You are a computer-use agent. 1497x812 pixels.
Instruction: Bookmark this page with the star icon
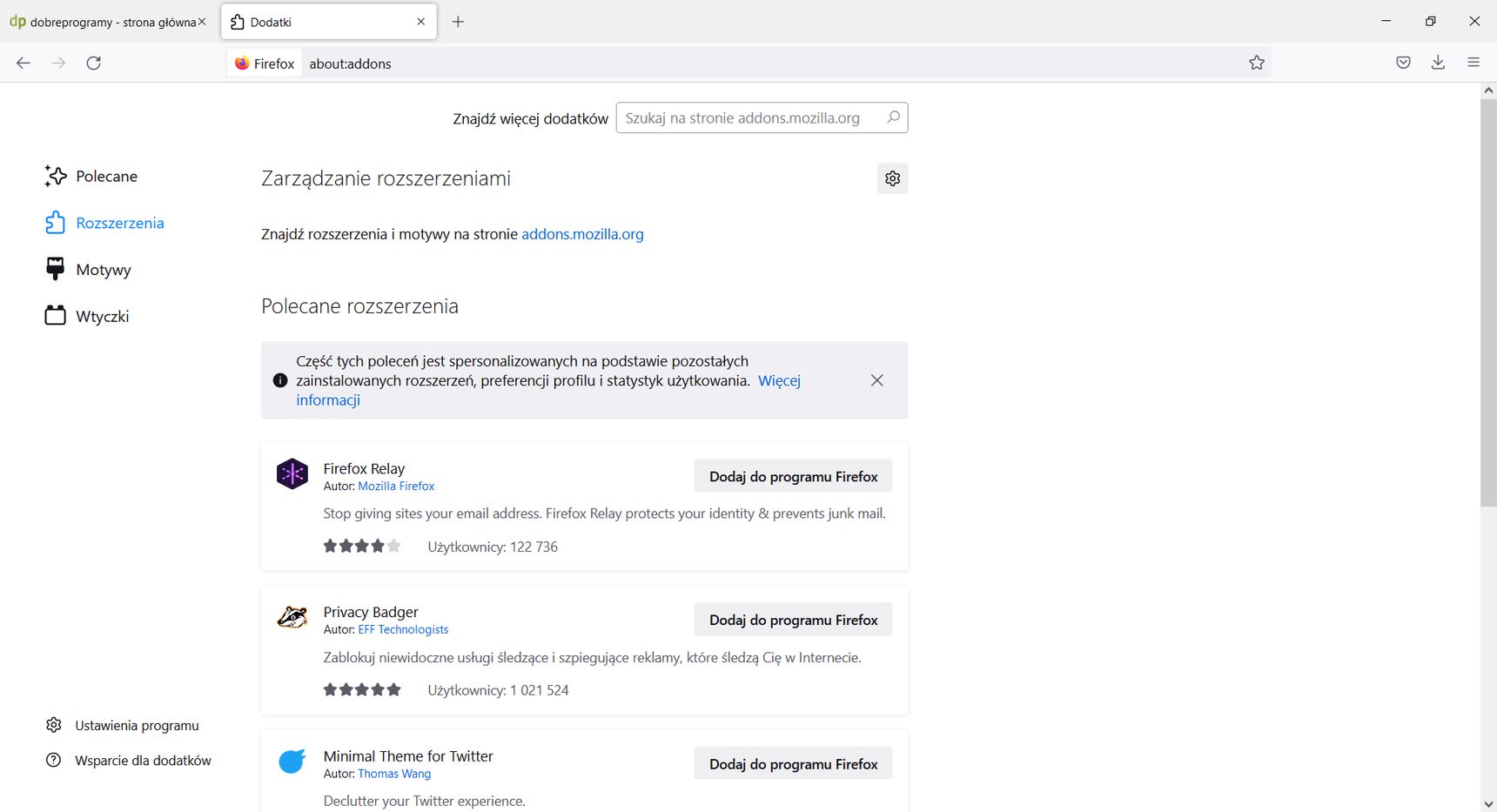point(1256,63)
